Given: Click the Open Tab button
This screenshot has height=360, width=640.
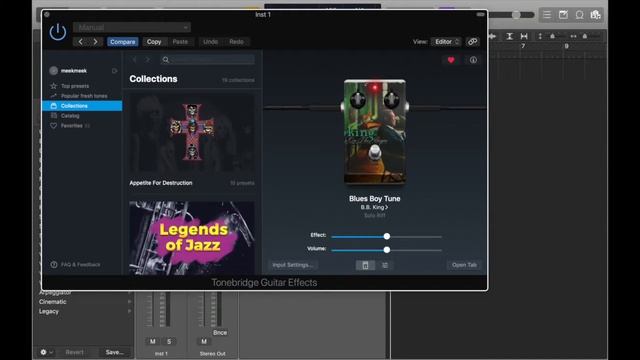Looking at the screenshot, I should click(464, 265).
